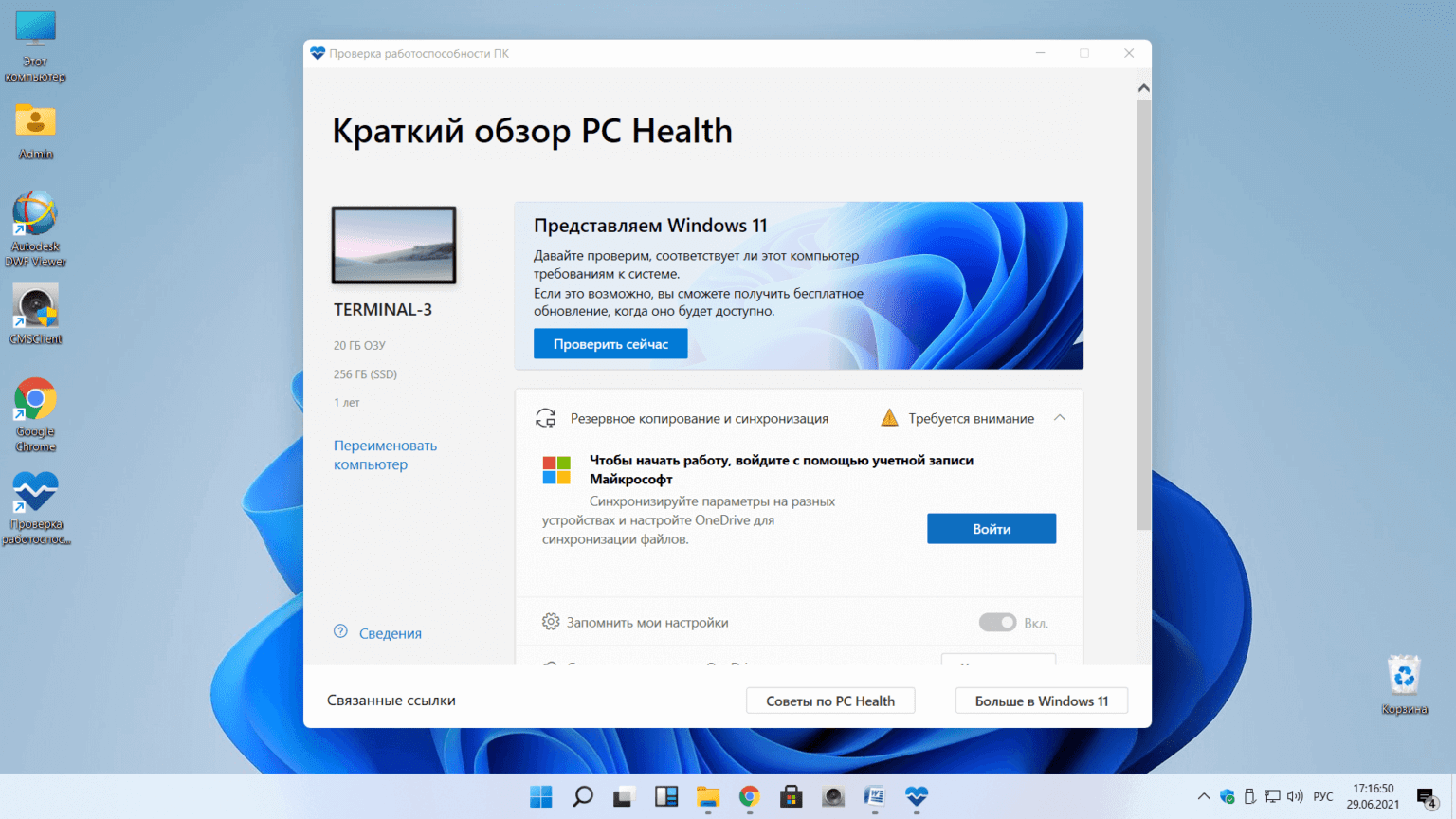This screenshot has width=1456, height=819.
Task: Open Chrome from the taskbar
Action: (x=750, y=796)
